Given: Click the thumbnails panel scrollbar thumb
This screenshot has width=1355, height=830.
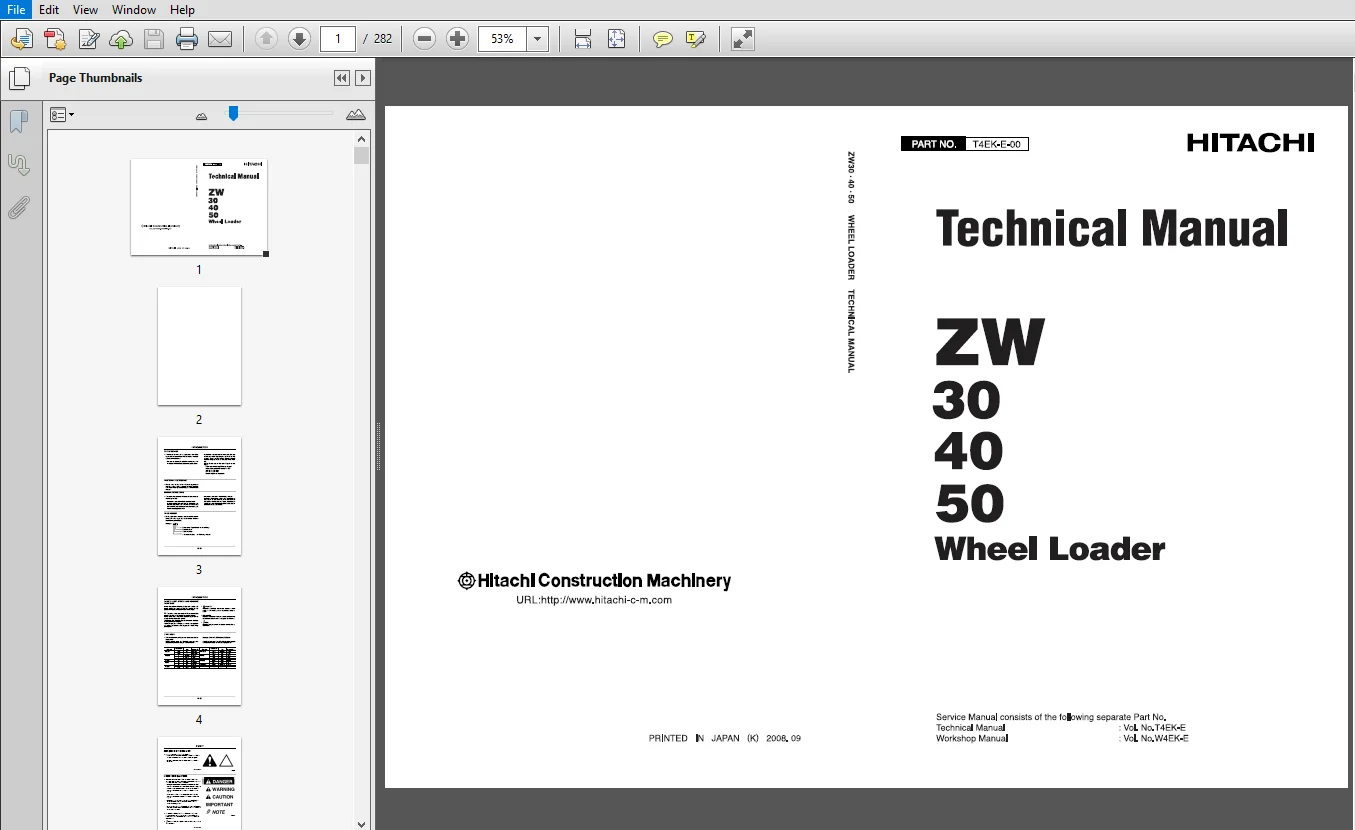Looking at the screenshot, I should coord(362,155).
